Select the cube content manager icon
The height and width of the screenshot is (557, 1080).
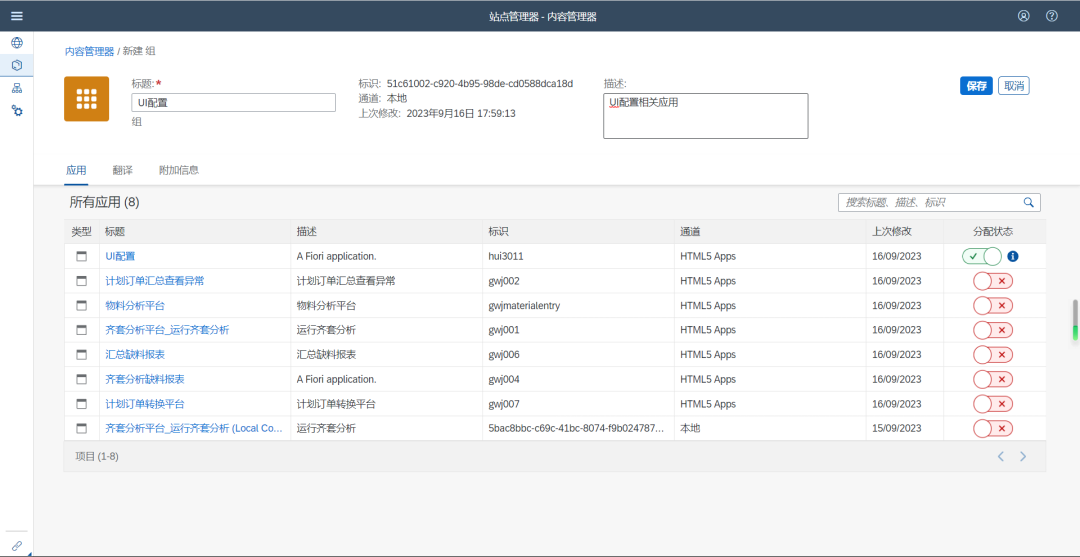click(17, 65)
